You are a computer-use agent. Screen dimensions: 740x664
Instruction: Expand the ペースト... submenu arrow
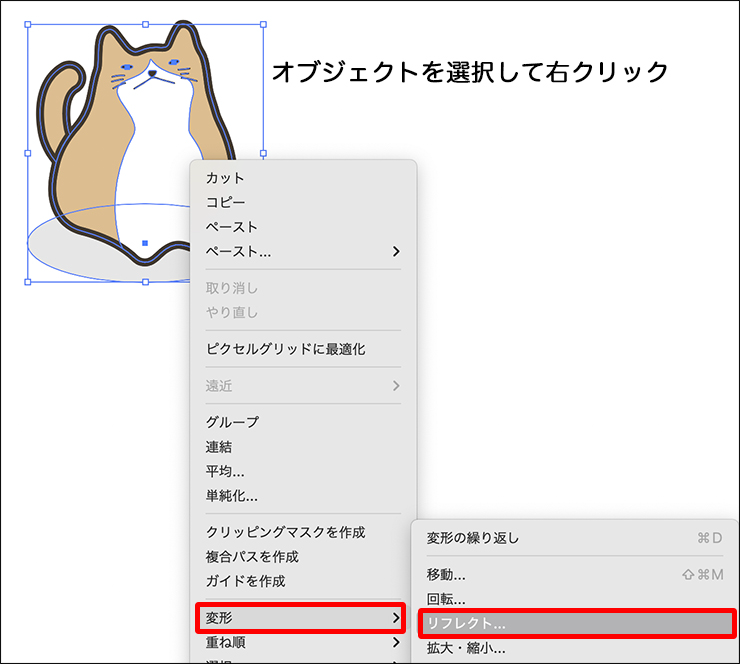(x=396, y=251)
